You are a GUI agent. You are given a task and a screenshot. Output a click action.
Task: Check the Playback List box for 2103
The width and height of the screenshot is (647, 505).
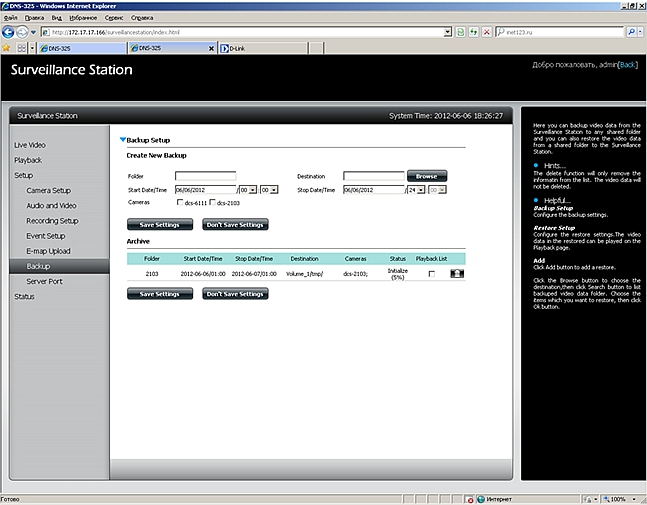(431, 273)
